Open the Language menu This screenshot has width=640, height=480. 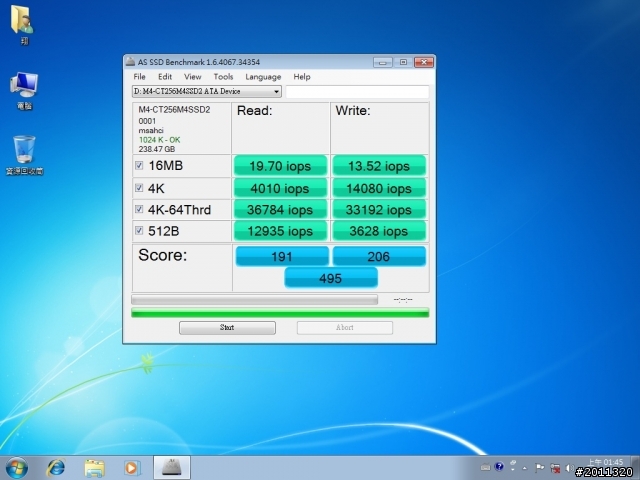pyautogui.click(x=263, y=77)
